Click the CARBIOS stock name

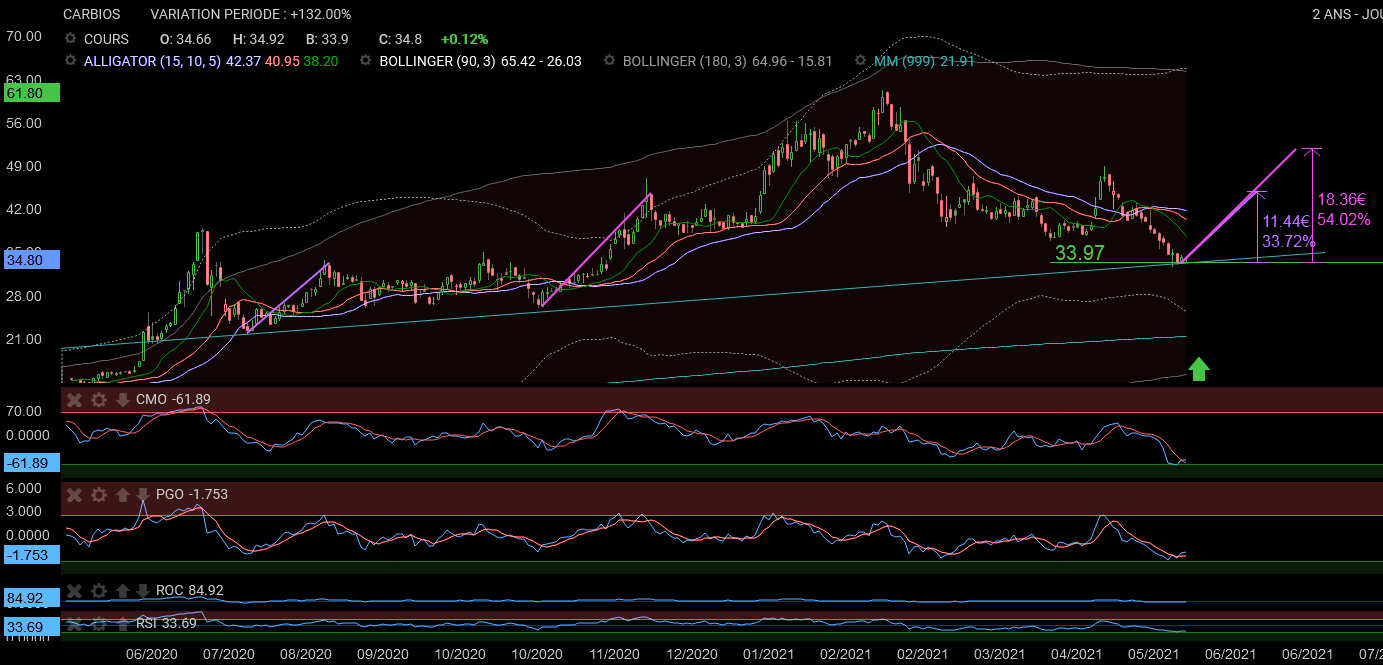click(x=92, y=14)
